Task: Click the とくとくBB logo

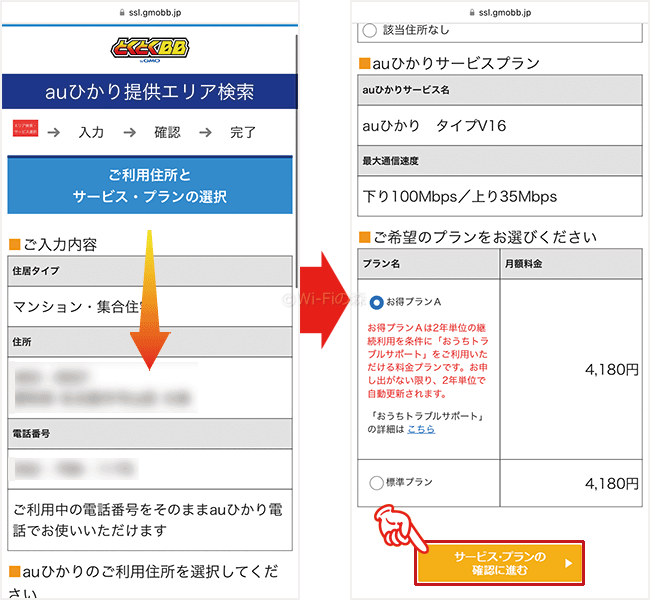Action: tap(150, 50)
